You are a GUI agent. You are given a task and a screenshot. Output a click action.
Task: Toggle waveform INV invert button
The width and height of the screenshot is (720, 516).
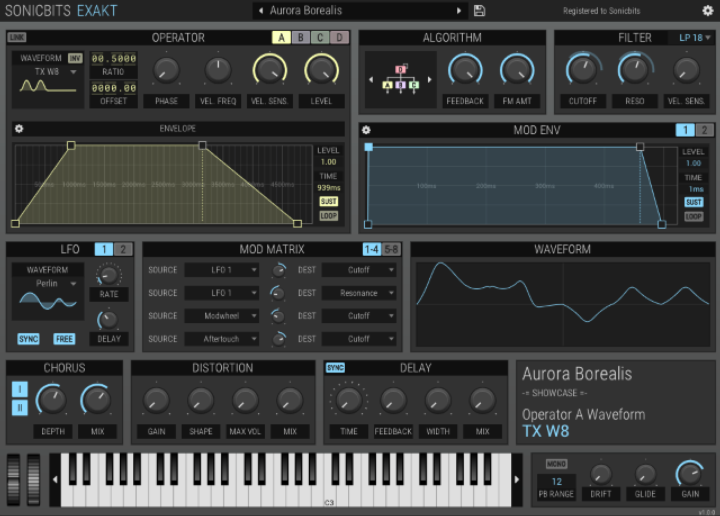coord(75,58)
